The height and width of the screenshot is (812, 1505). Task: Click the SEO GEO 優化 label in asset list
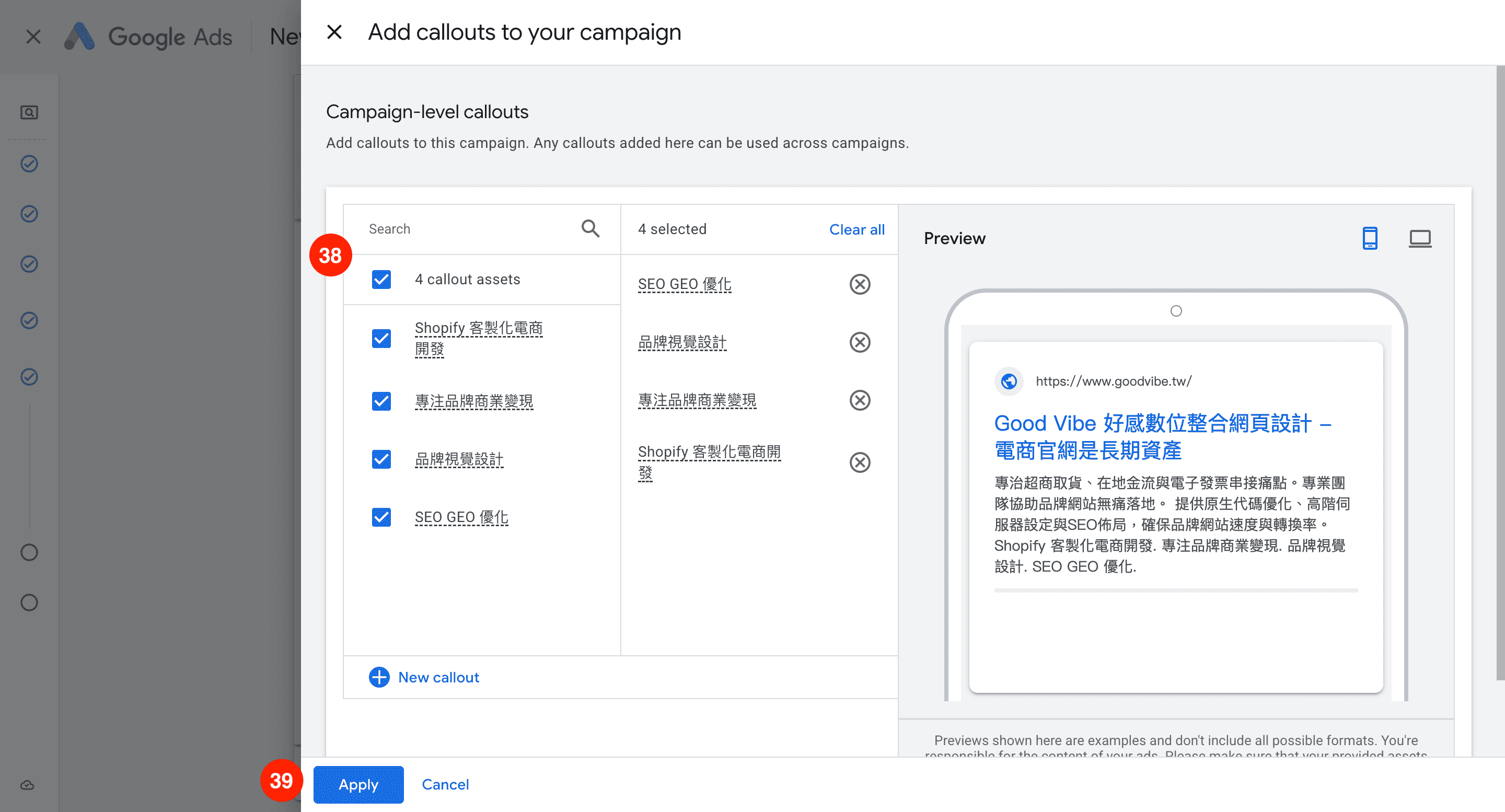click(461, 517)
